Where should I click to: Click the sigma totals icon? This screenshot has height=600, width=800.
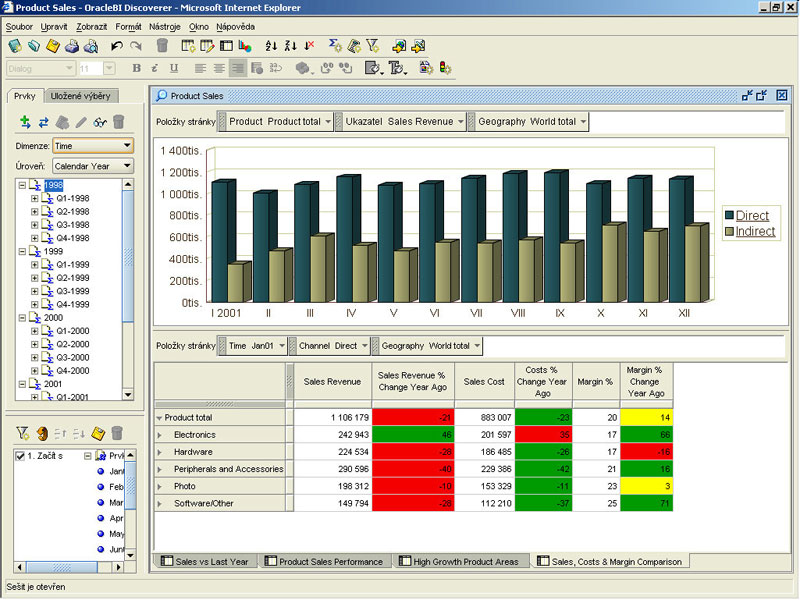tap(335, 46)
